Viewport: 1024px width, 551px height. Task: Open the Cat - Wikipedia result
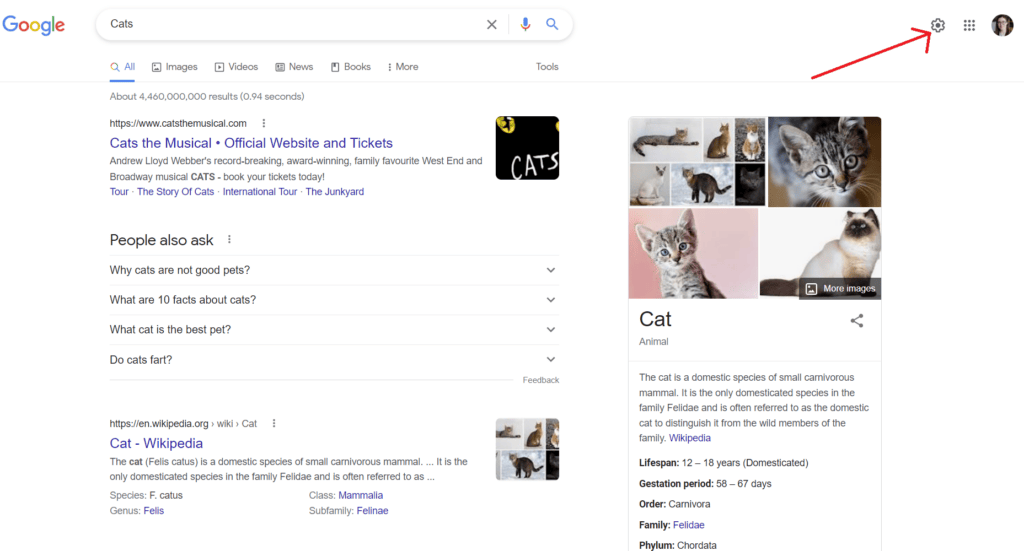tap(156, 443)
